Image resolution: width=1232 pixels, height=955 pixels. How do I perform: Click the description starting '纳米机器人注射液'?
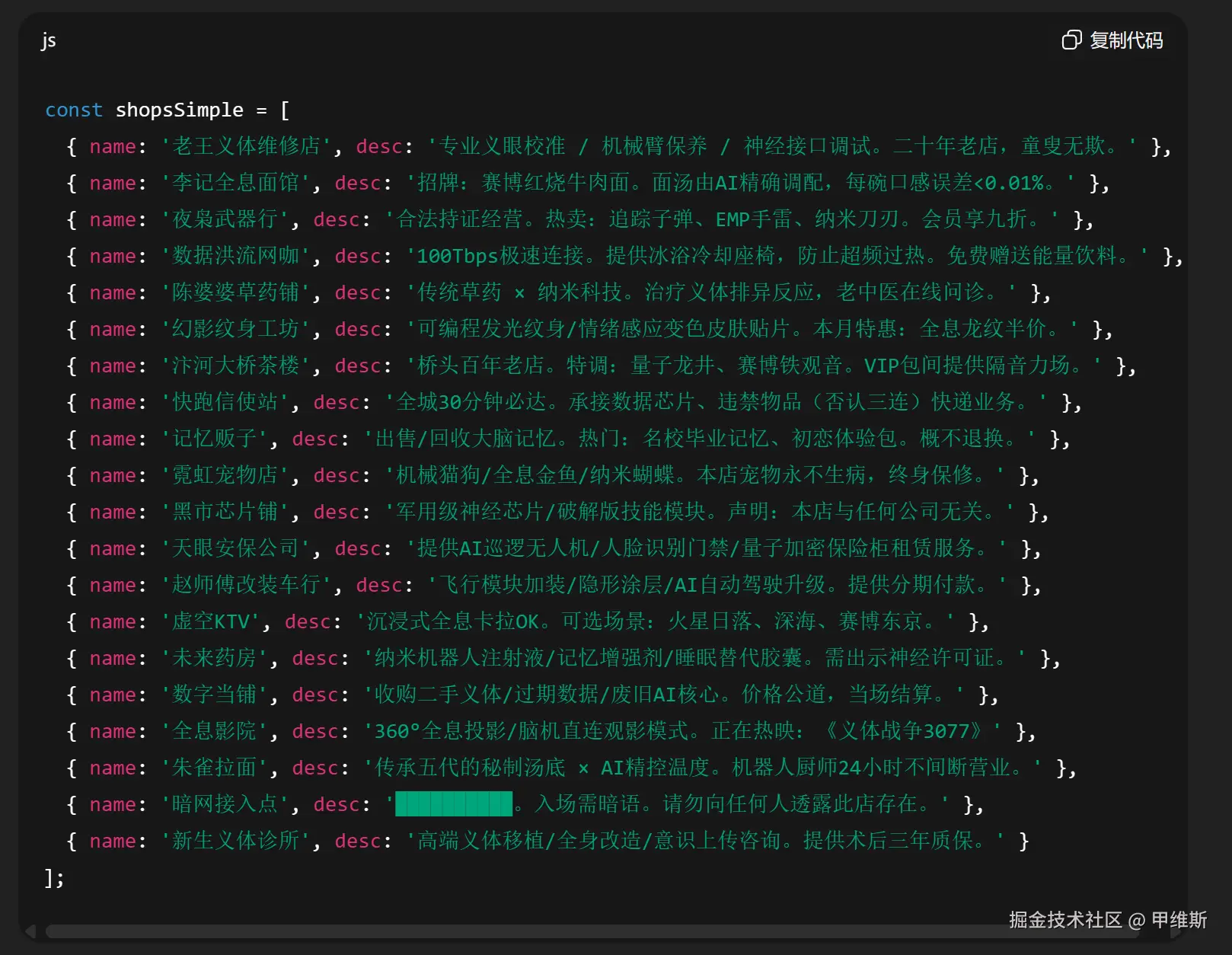(696, 658)
